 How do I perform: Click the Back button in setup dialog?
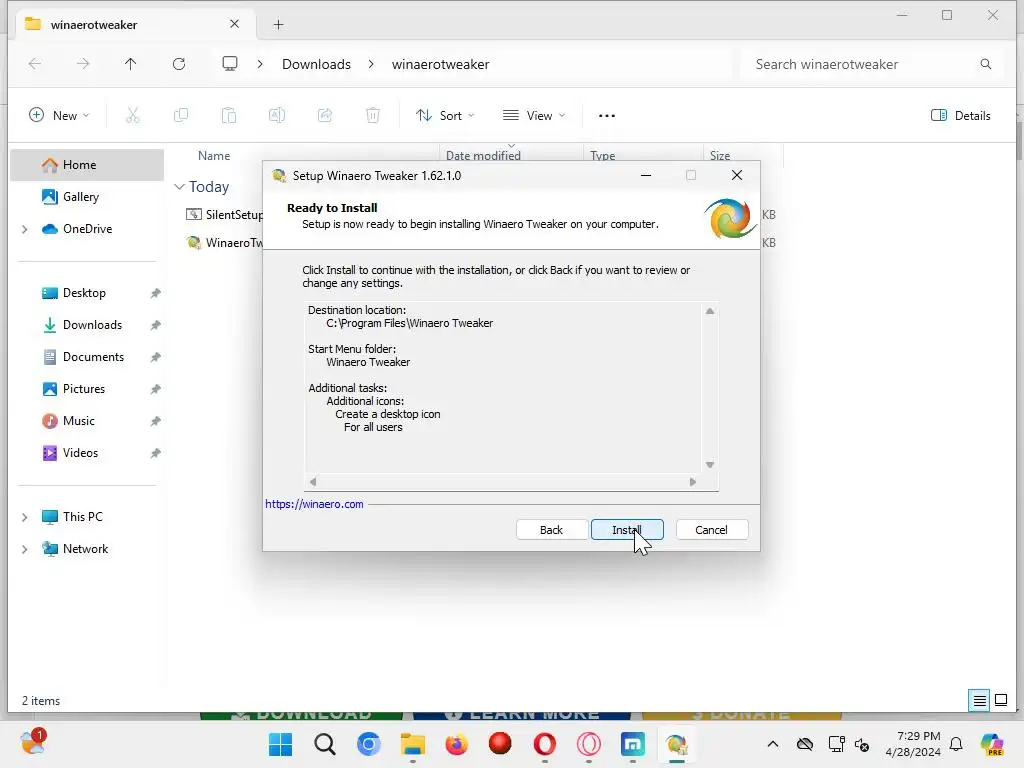(551, 530)
